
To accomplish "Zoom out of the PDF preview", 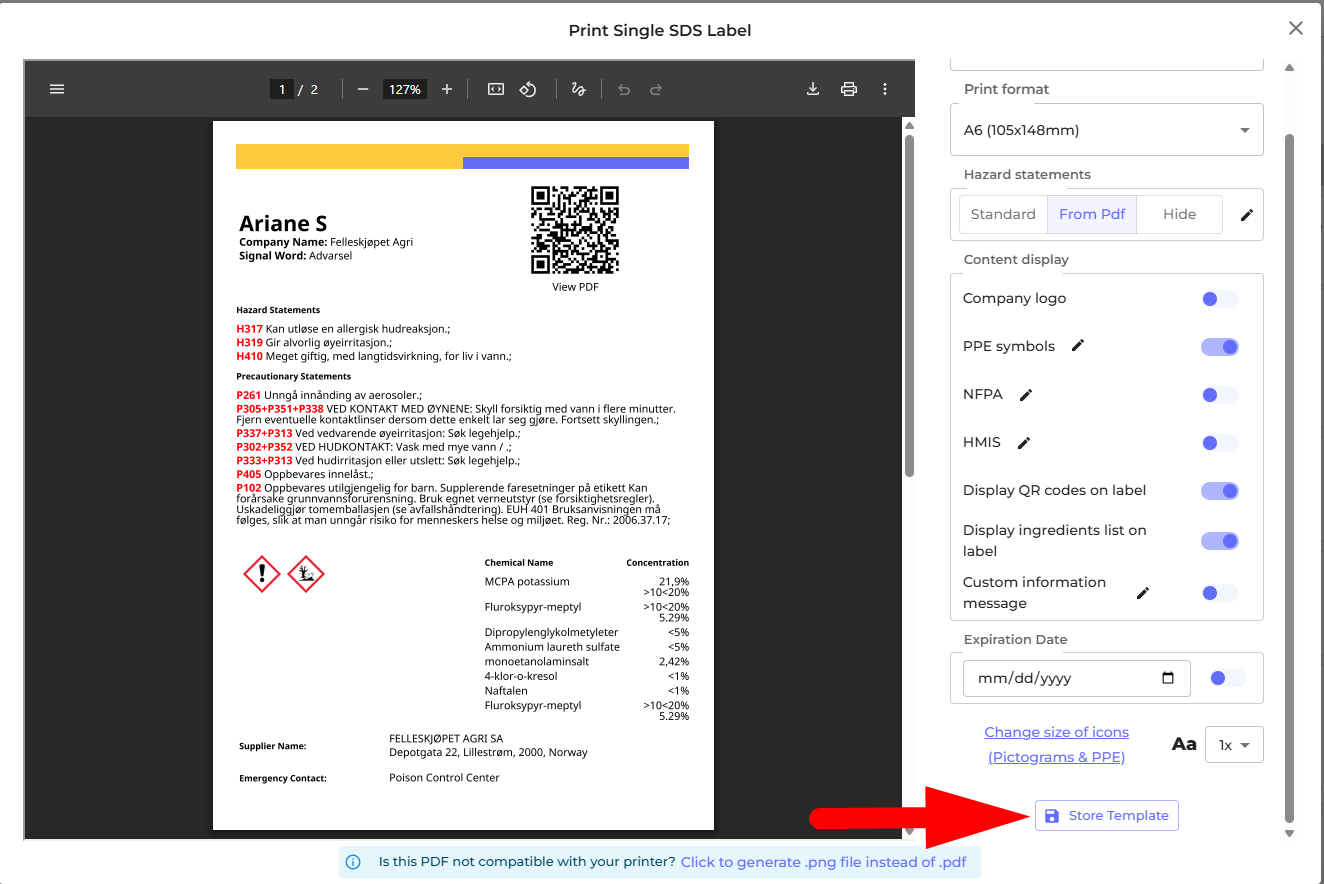I will 363,89.
